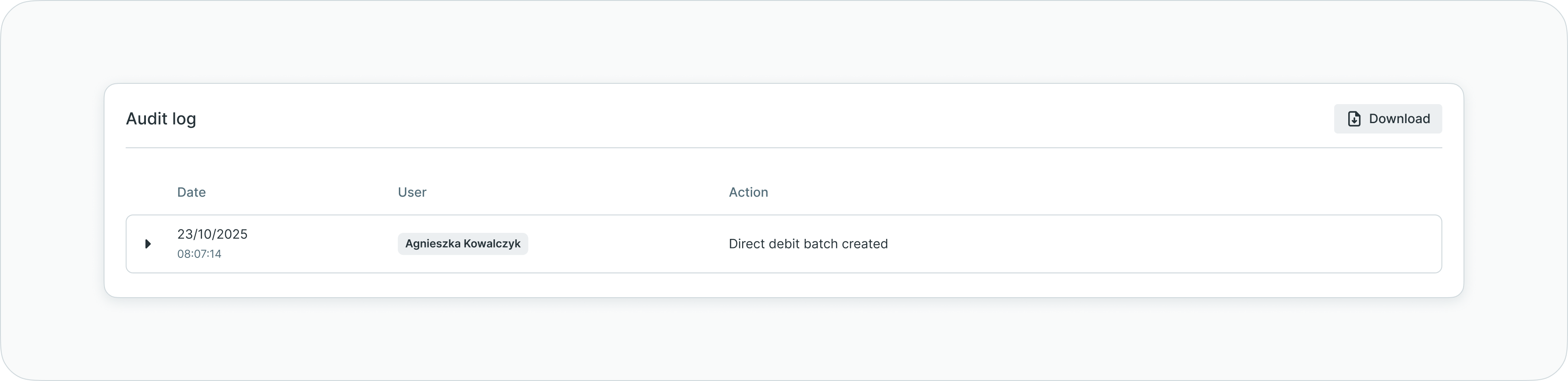Click the User column header

(x=412, y=192)
